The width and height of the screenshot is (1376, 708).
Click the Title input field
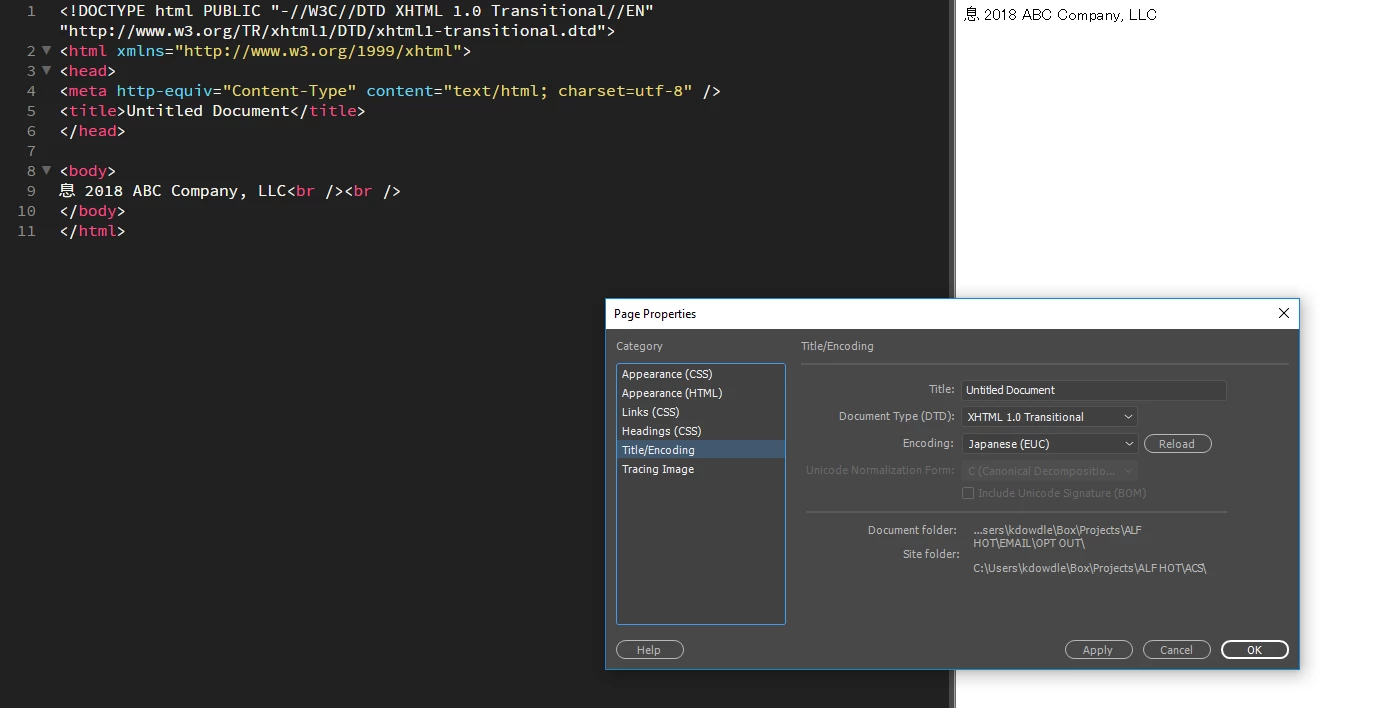click(1094, 390)
